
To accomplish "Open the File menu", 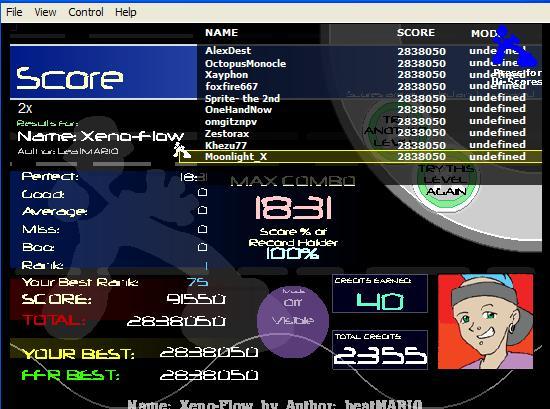I will [x=14, y=12].
